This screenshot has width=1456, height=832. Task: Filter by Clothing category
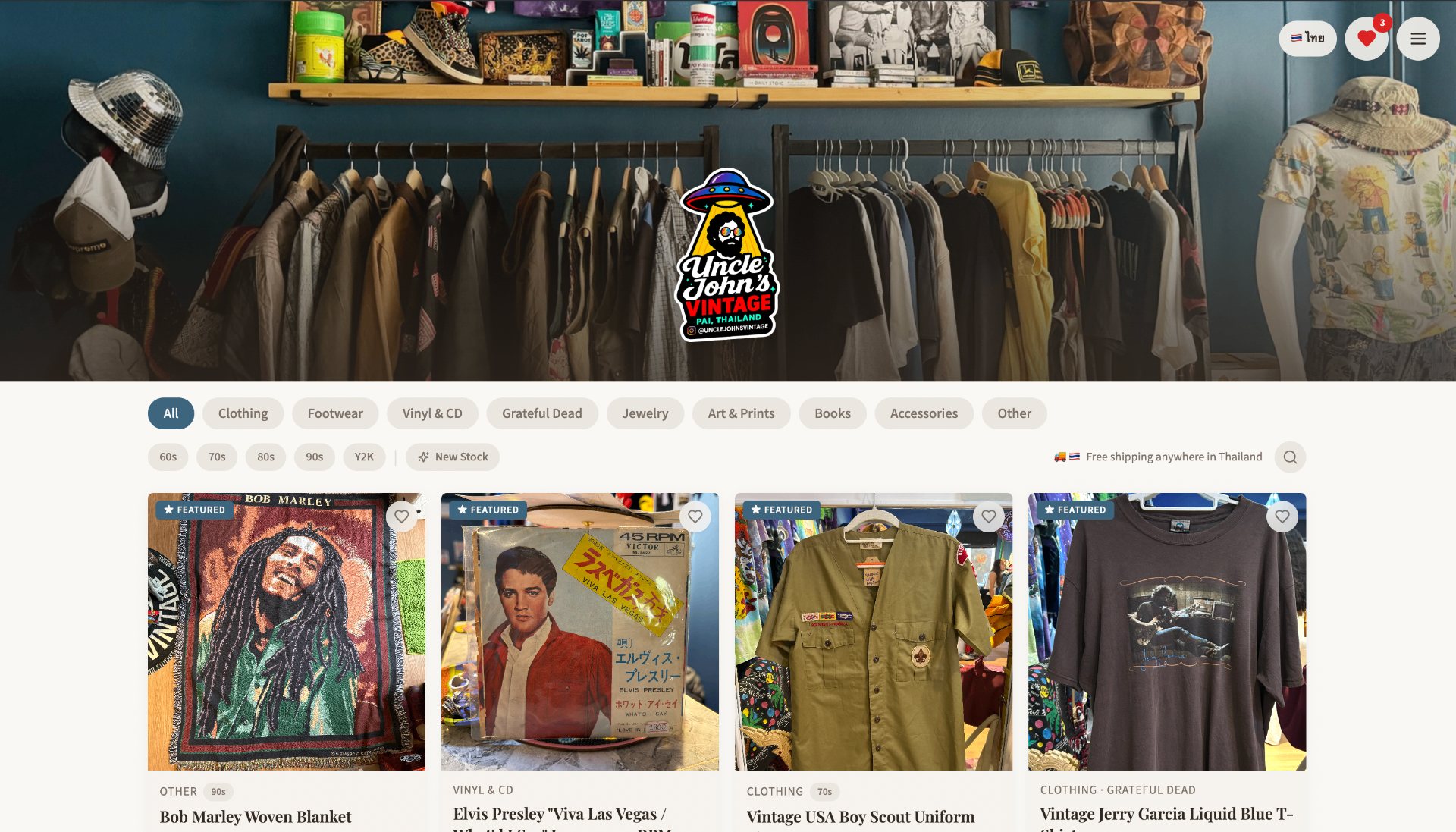tap(243, 413)
